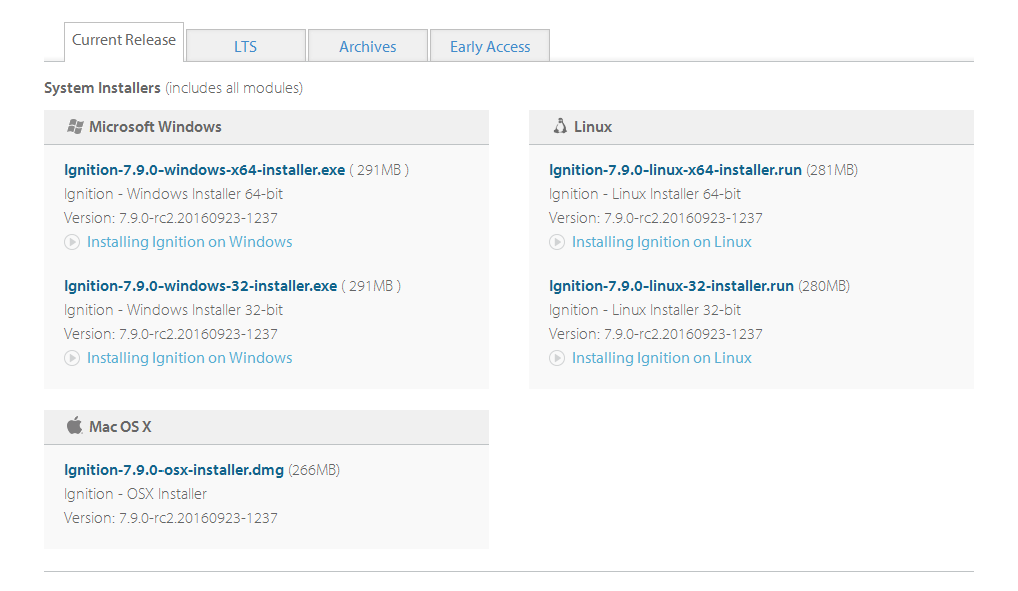The image size is (1018, 591).
Task: Download Ignition-7.9.0-osx-installer.dmg
Action: [x=174, y=470]
